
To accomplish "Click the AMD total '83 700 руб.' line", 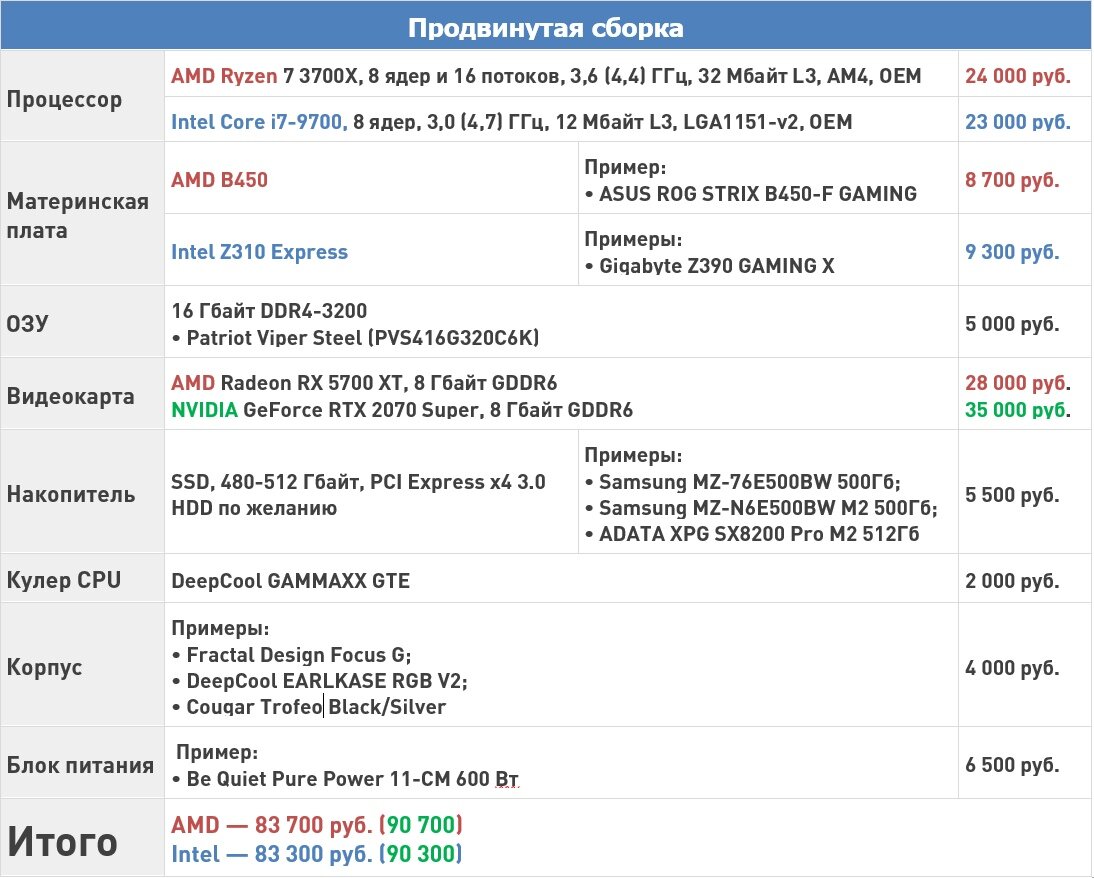I will pyautogui.click(x=317, y=825).
